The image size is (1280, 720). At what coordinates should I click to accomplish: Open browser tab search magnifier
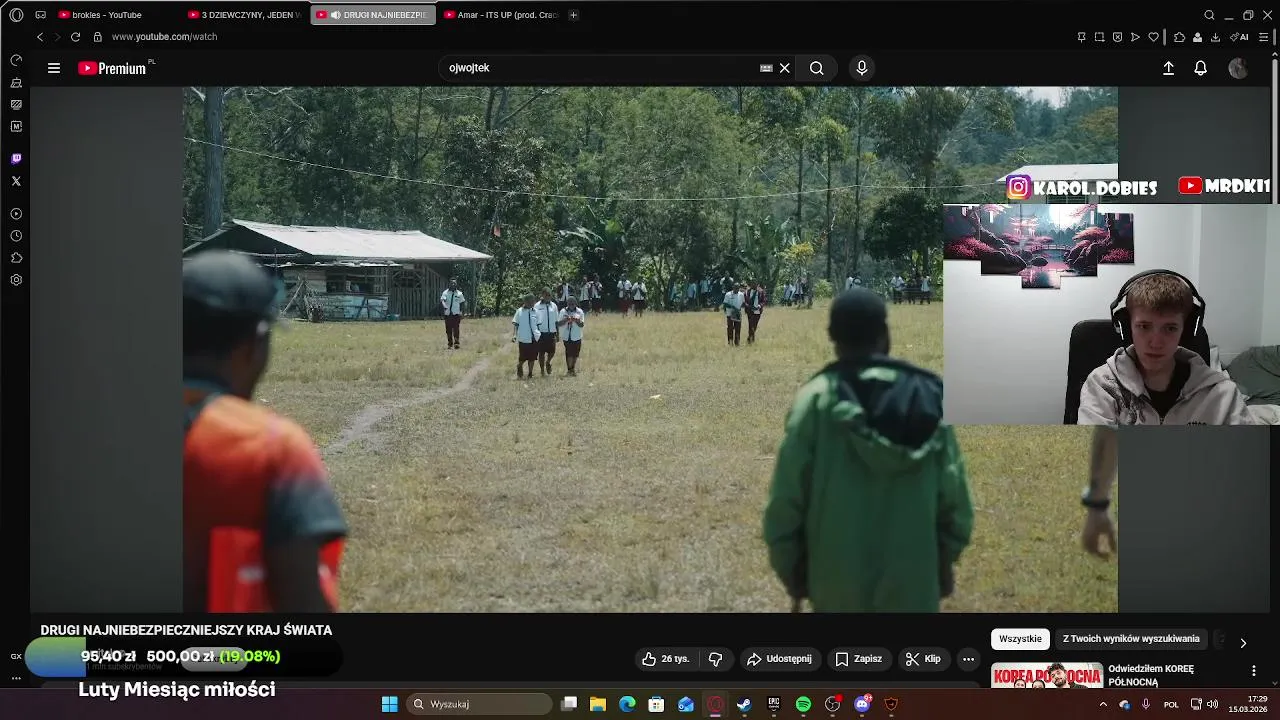1209,15
